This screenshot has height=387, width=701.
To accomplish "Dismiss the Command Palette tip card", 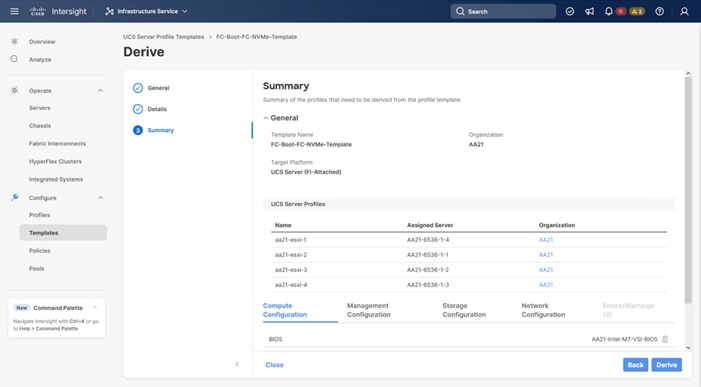I will (95, 307).
